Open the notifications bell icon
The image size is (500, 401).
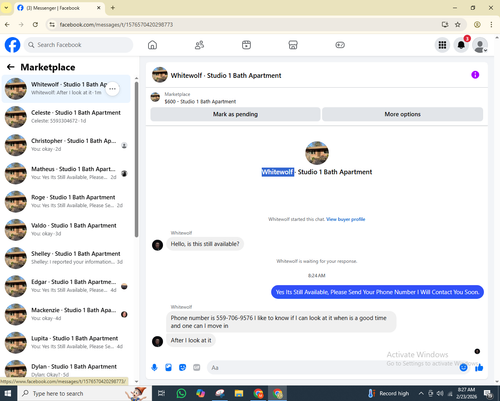461,45
